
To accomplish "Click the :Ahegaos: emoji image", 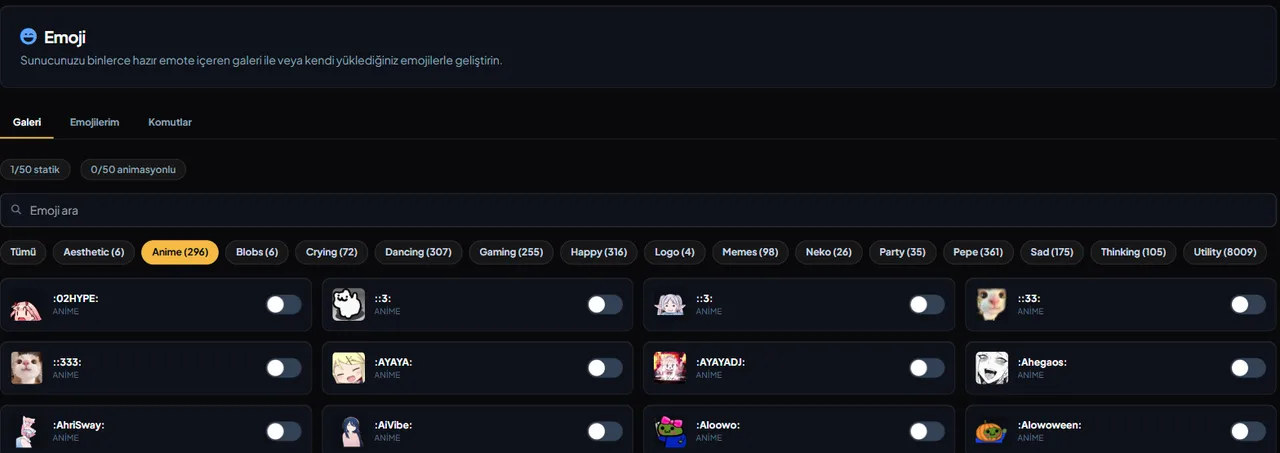I will click(x=992, y=368).
